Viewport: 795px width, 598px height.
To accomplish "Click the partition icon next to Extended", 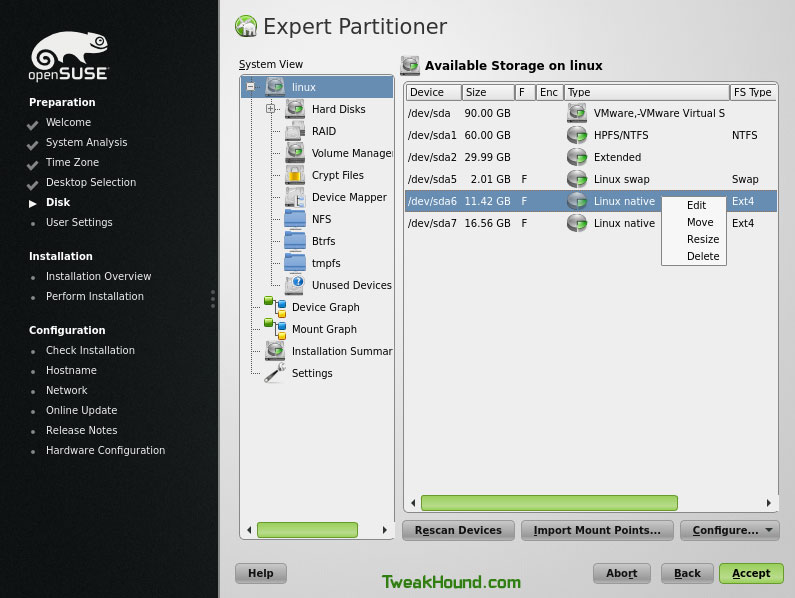I will coord(577,157).
